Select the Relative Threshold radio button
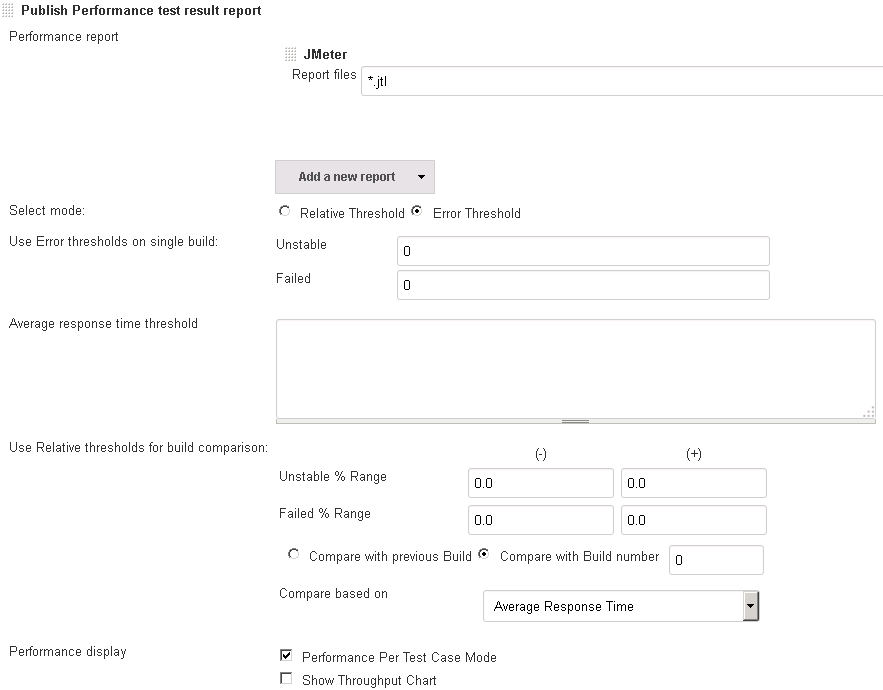Viewport: 883px width, 690px height. click(x=285, y=212)
